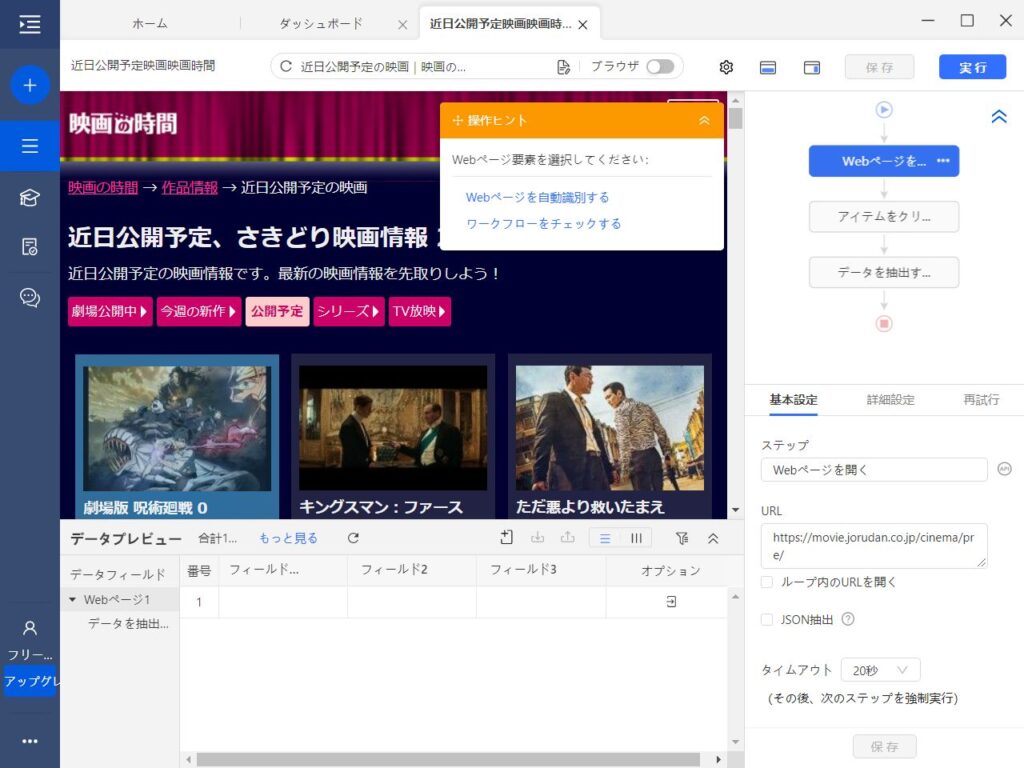Open the tutorials graduation cap icon
The width and height of the screenshot is (1024, 768).
[29, 197]
